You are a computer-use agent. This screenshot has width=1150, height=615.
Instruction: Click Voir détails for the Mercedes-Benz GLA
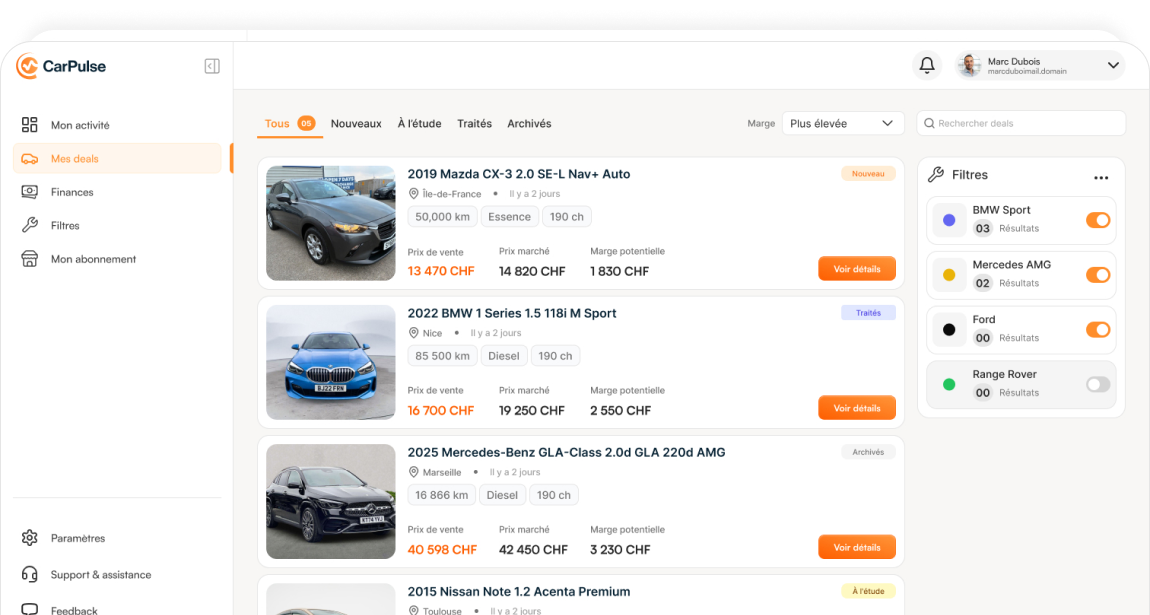857,548
